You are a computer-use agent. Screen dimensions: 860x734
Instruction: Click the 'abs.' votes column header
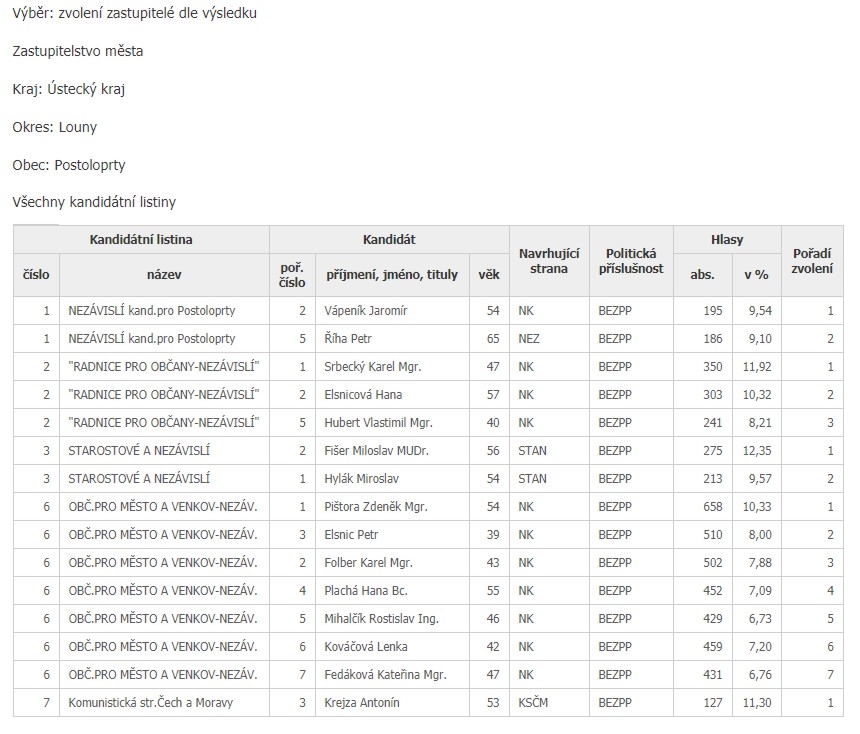pyautogui.click(x=702, y=275)
